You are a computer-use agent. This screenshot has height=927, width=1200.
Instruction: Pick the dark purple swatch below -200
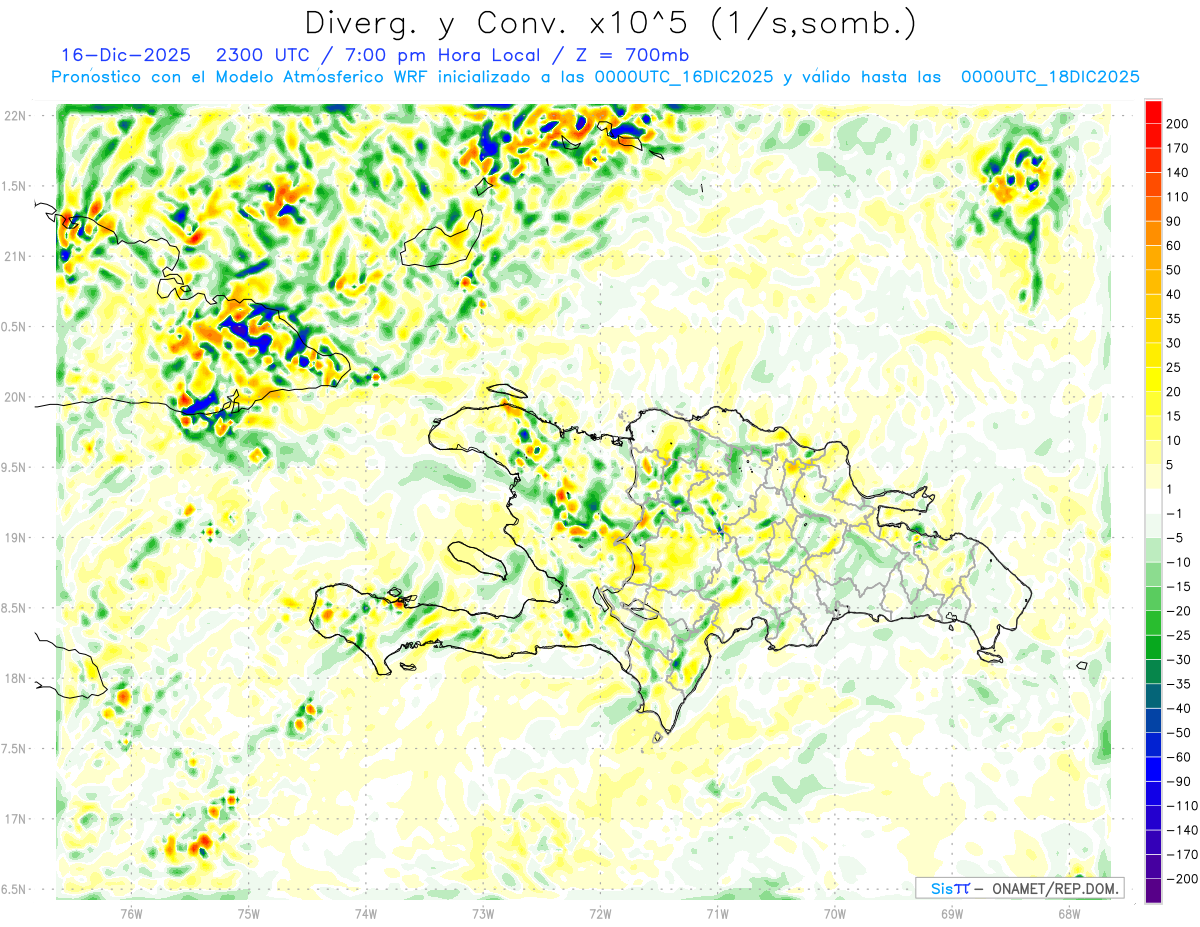coord(1153,891)
